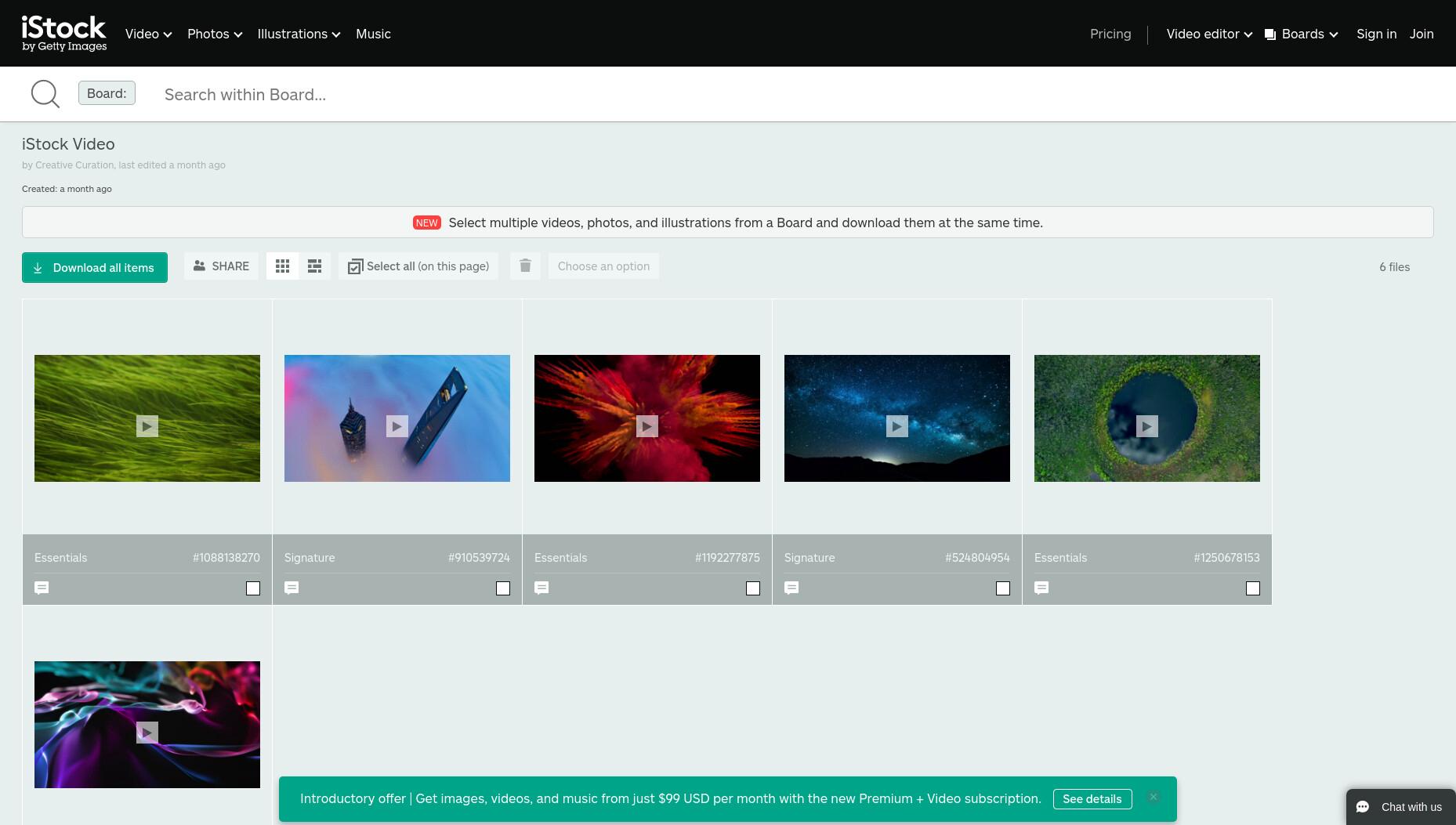Select checkbox for video #1088138270
1456x825 pixels.
(x=253, y=588)
